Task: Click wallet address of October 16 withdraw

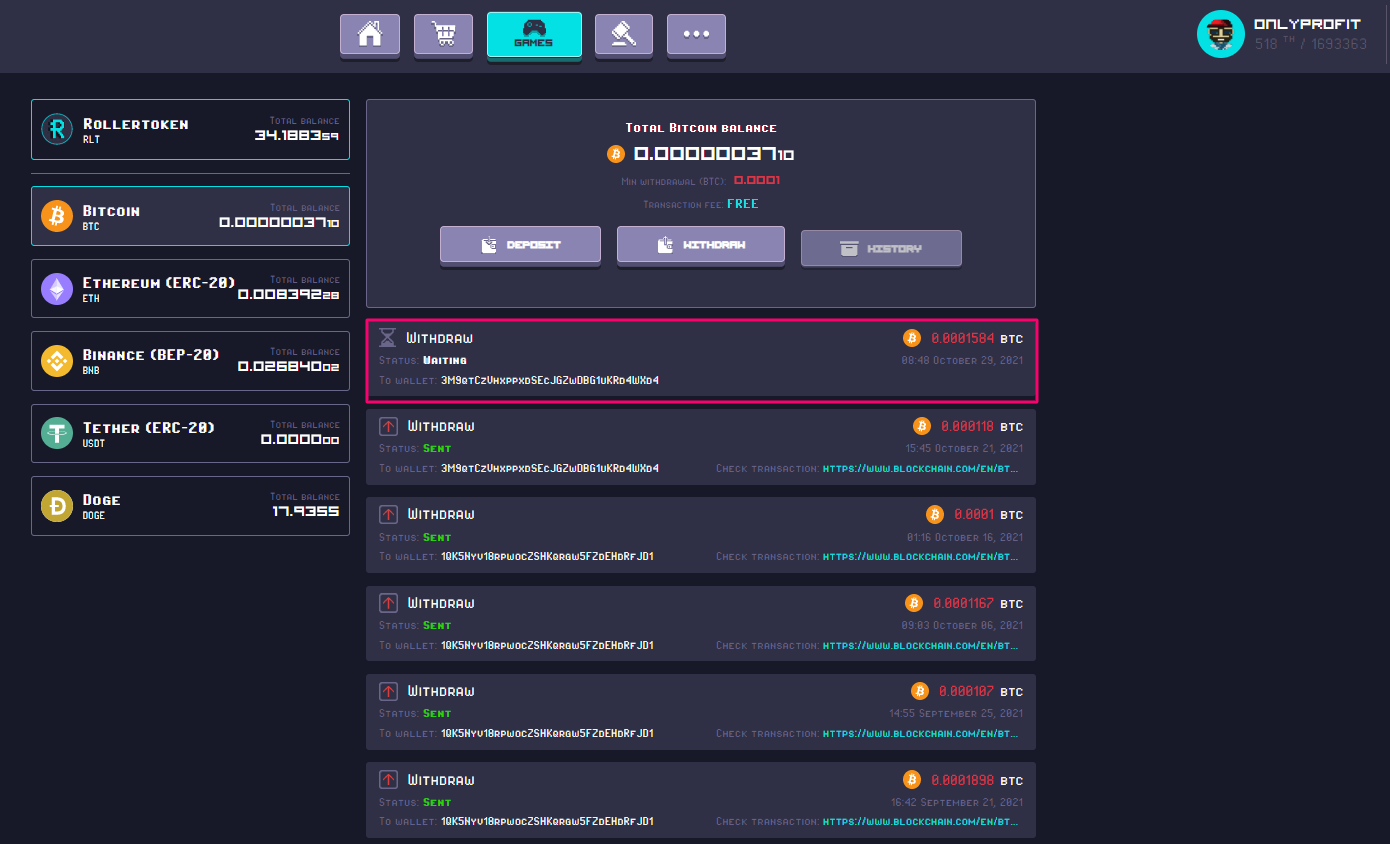Action: pyautogui.click(x=547, y=556)
